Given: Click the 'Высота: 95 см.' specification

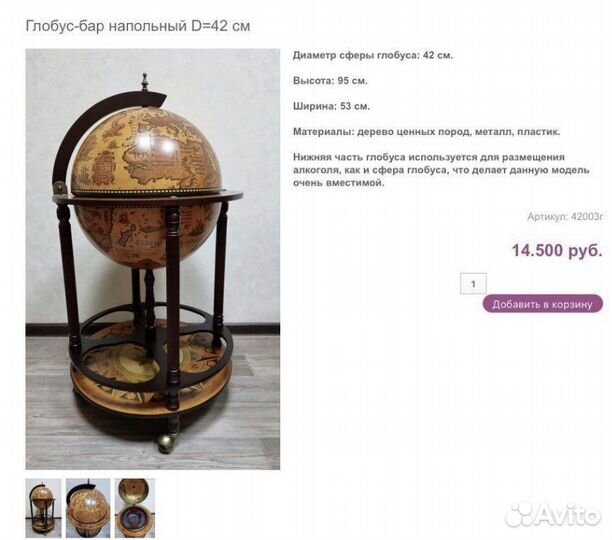Looking at the screenshot, I should [330, 81].
